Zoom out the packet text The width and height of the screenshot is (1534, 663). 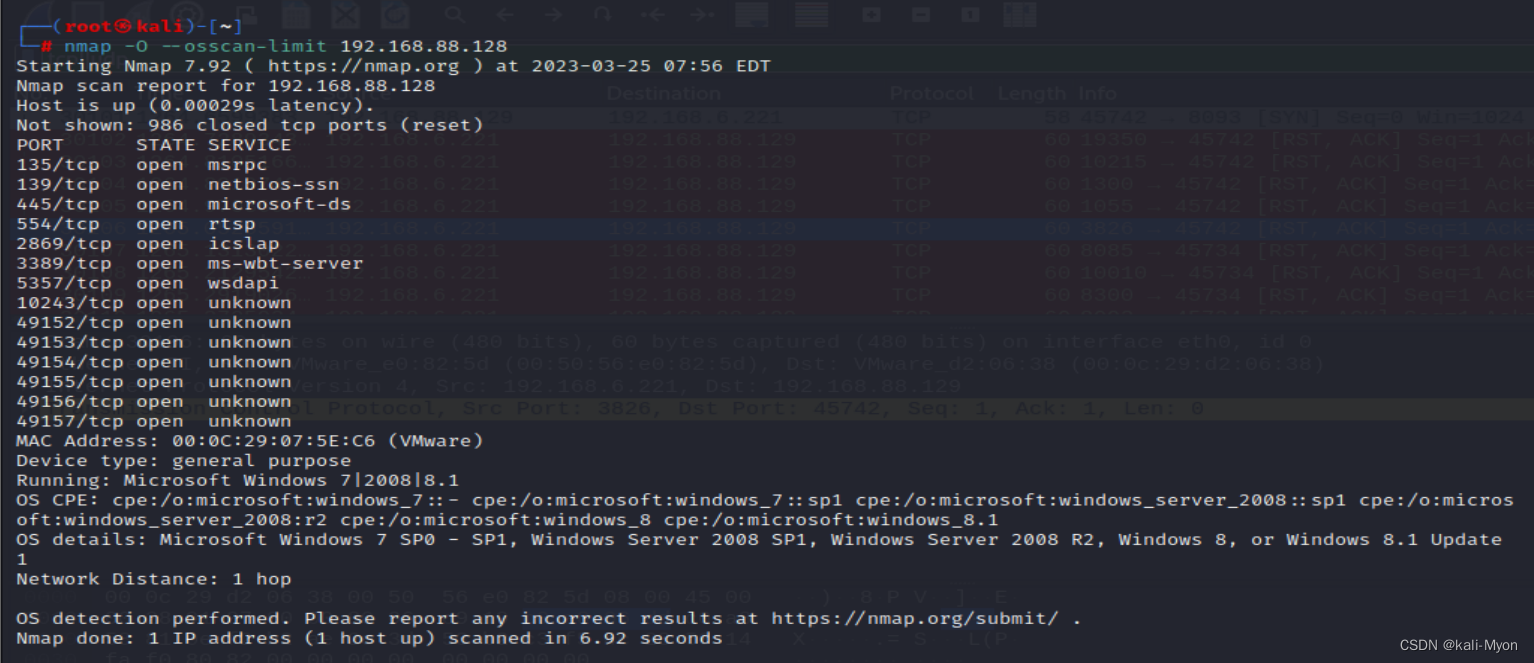(921, 15)
